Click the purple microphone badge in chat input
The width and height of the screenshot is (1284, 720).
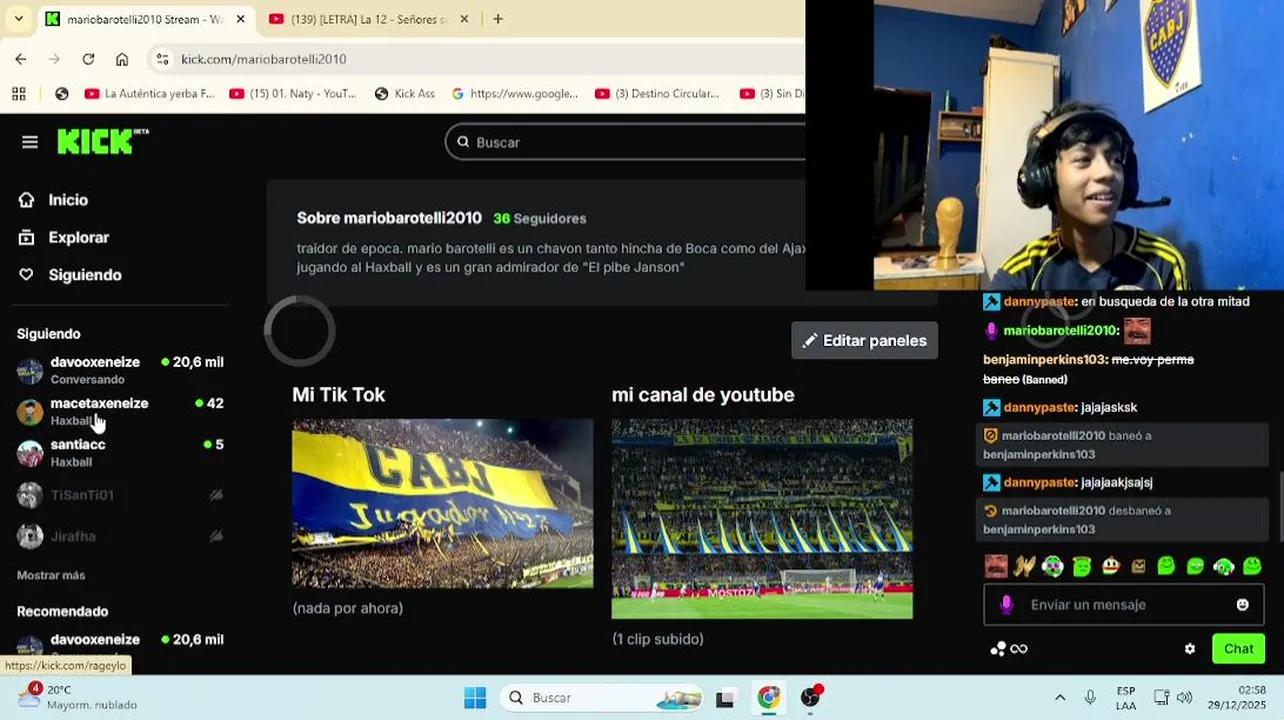tap(1006, 605)
